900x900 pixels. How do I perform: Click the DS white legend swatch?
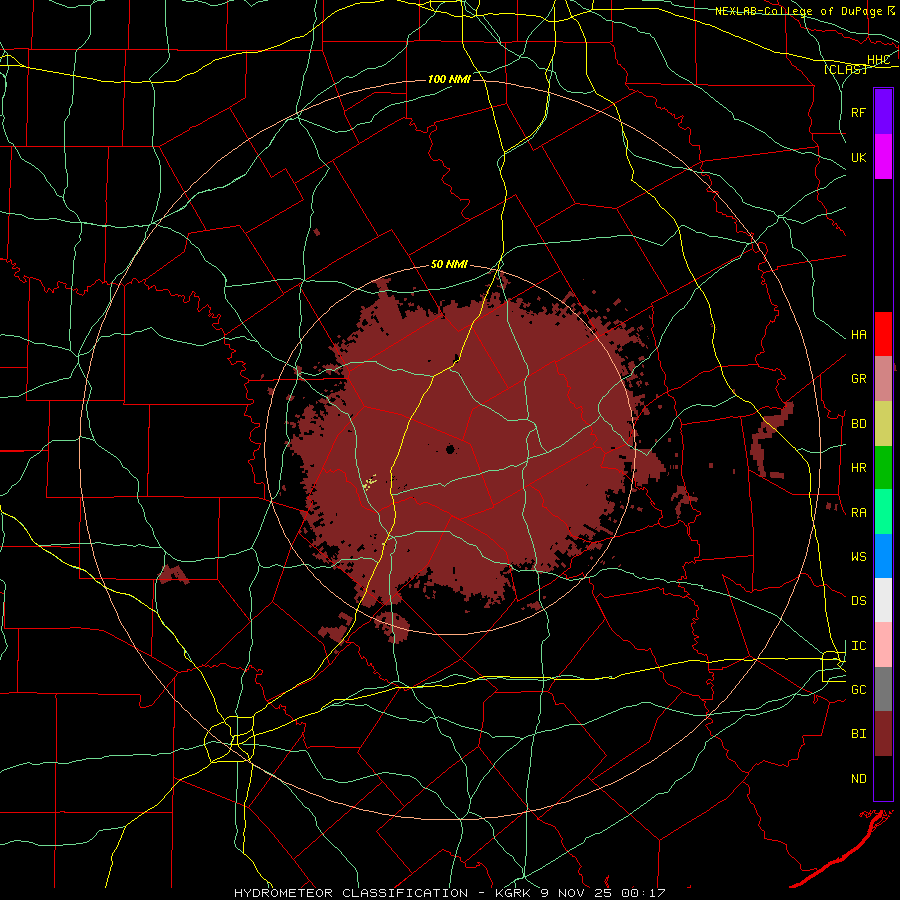pyautogui.click(x=883, y=600)
